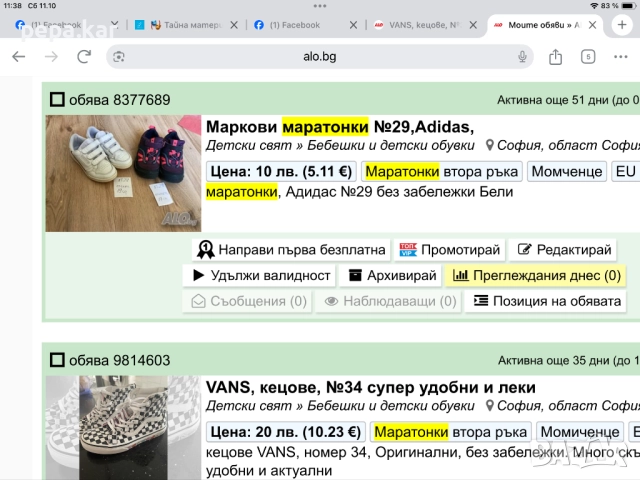Click the browser forward arrow

(x=51, y=56)
